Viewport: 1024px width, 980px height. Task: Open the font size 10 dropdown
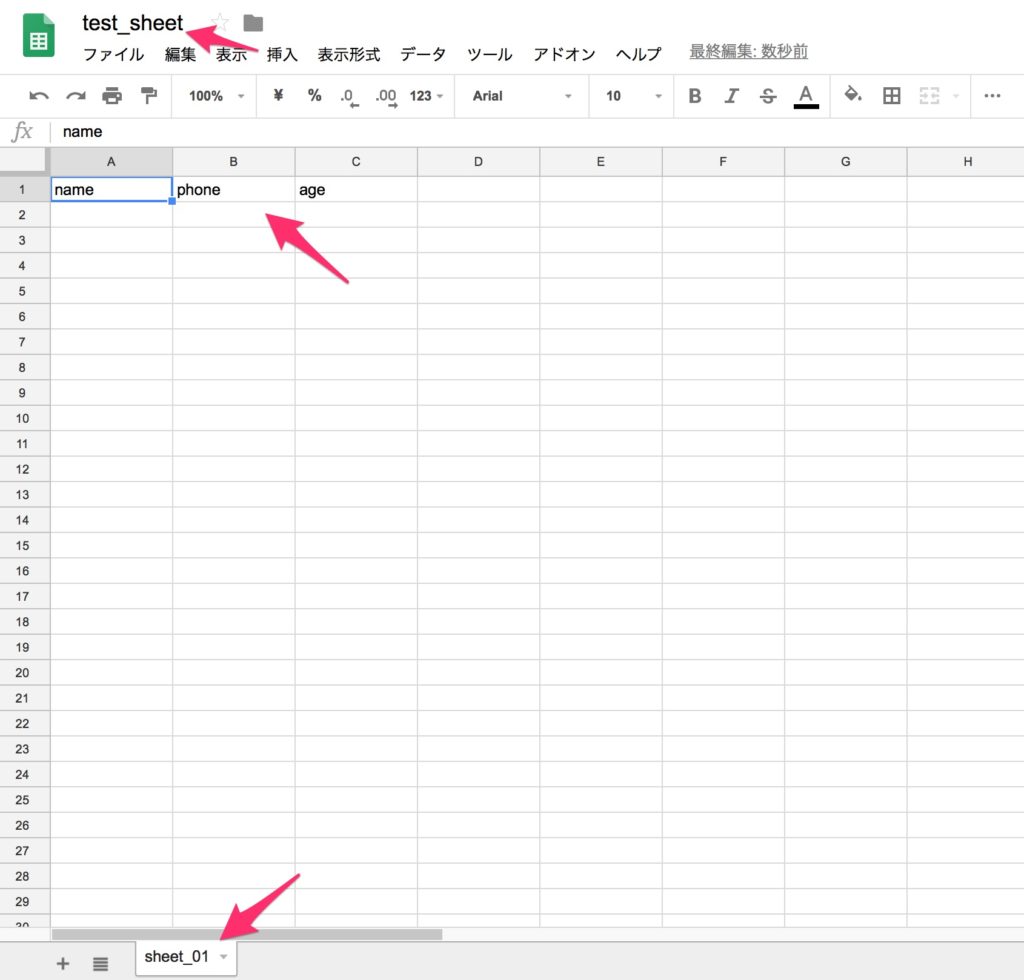pos(633,96)
